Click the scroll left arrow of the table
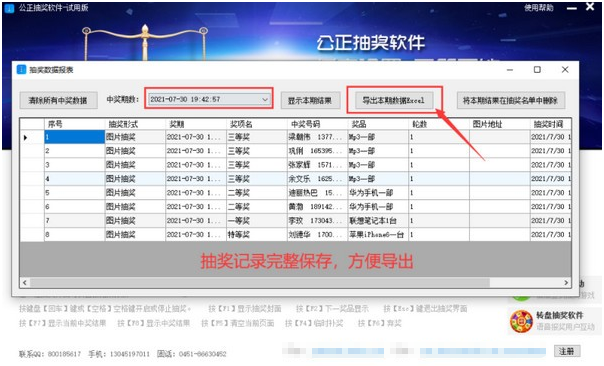This screenshot has height=366, width=604. [x=25, y=282]
